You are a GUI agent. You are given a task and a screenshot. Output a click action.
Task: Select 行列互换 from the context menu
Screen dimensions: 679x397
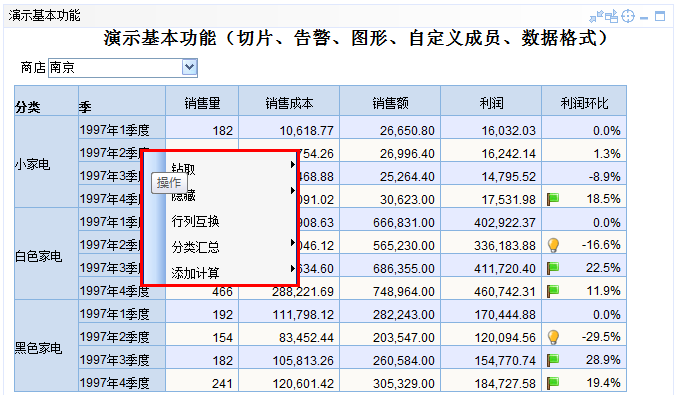coord(195,221)
